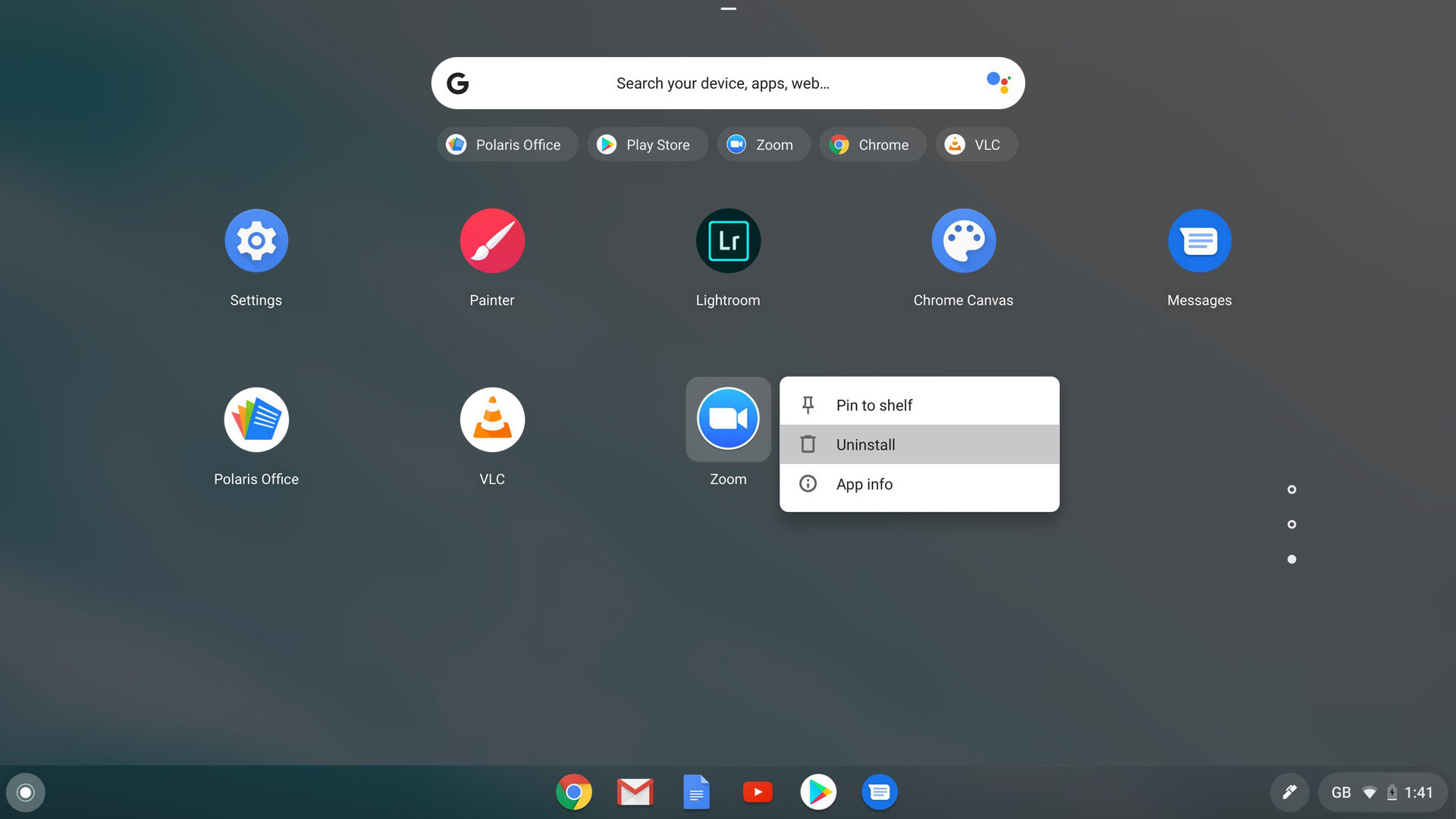This screenshot has width=1456, height=819.
Task: Navigate to second page dot indicator
Action: (x=1291, y=524)
